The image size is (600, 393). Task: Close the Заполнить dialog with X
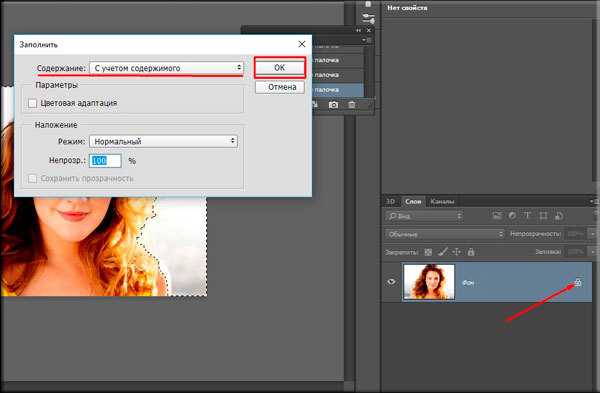(x=302, y=44)
